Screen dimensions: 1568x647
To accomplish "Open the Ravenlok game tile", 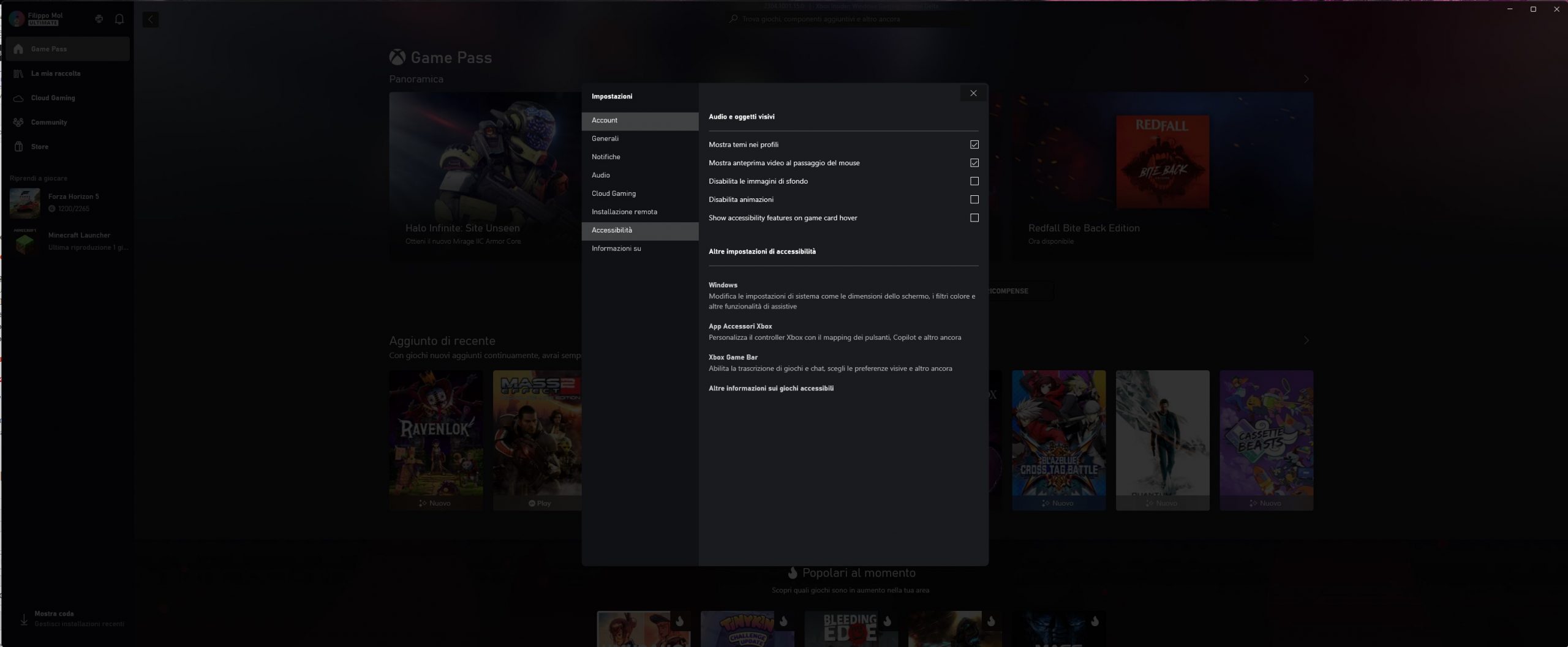I will click(436, 440).
